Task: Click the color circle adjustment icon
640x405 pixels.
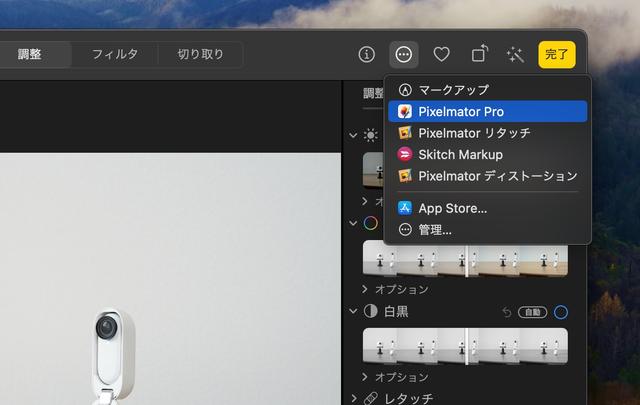Action: [x=370, y=223]
